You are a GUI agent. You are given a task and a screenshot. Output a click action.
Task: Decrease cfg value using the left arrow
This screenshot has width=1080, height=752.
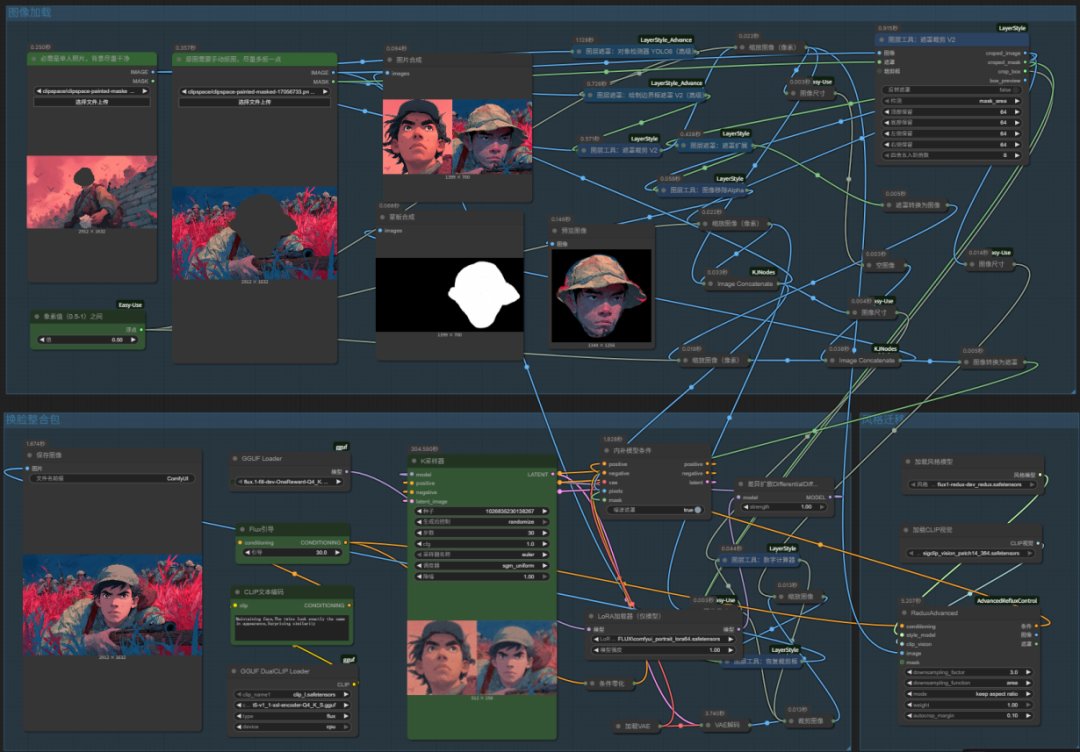coord(419,544)
